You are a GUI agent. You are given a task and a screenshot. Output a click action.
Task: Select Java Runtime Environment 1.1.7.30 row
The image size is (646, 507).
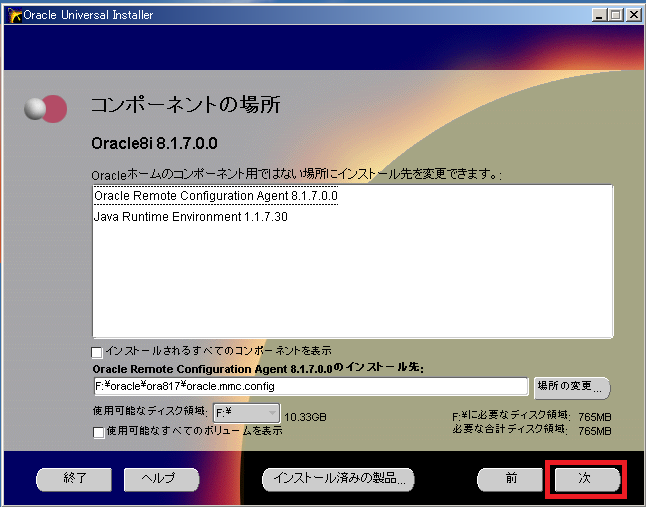pos(191,217)
